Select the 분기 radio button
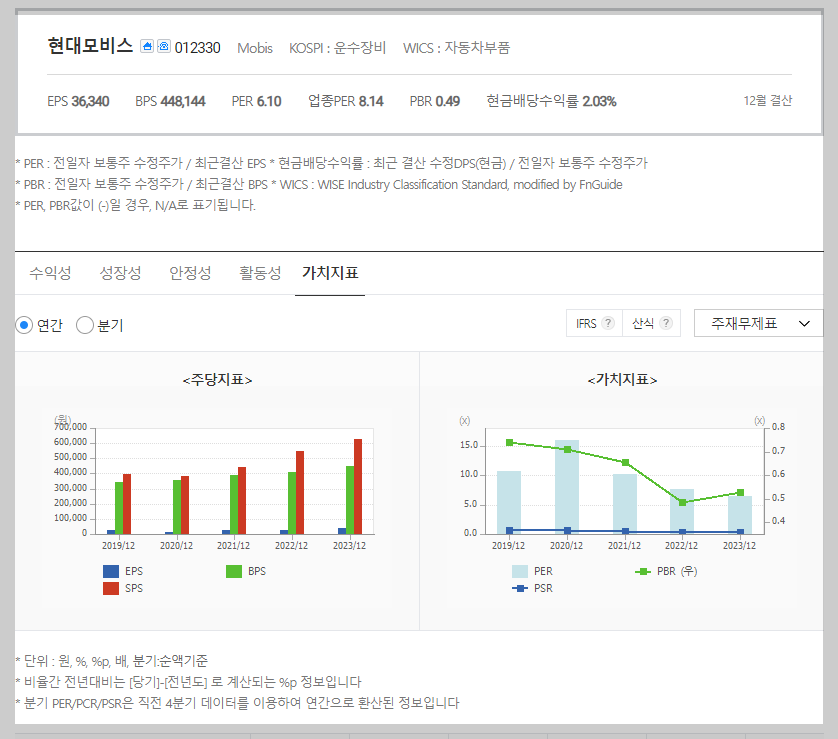Viewport: 838px width, 739px height. click(x=85, y=325)
